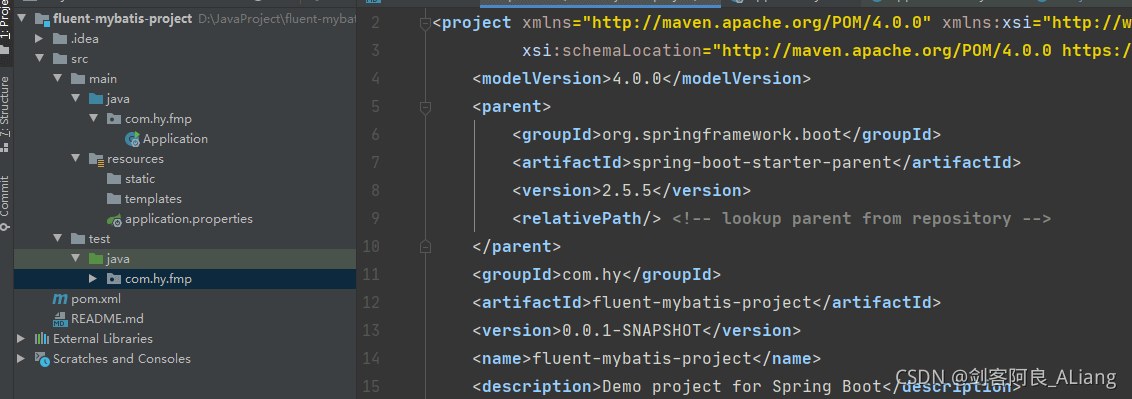Click the blue java source folder icon
Viewport: 1132px width, 399px height.
click(96, 99)
